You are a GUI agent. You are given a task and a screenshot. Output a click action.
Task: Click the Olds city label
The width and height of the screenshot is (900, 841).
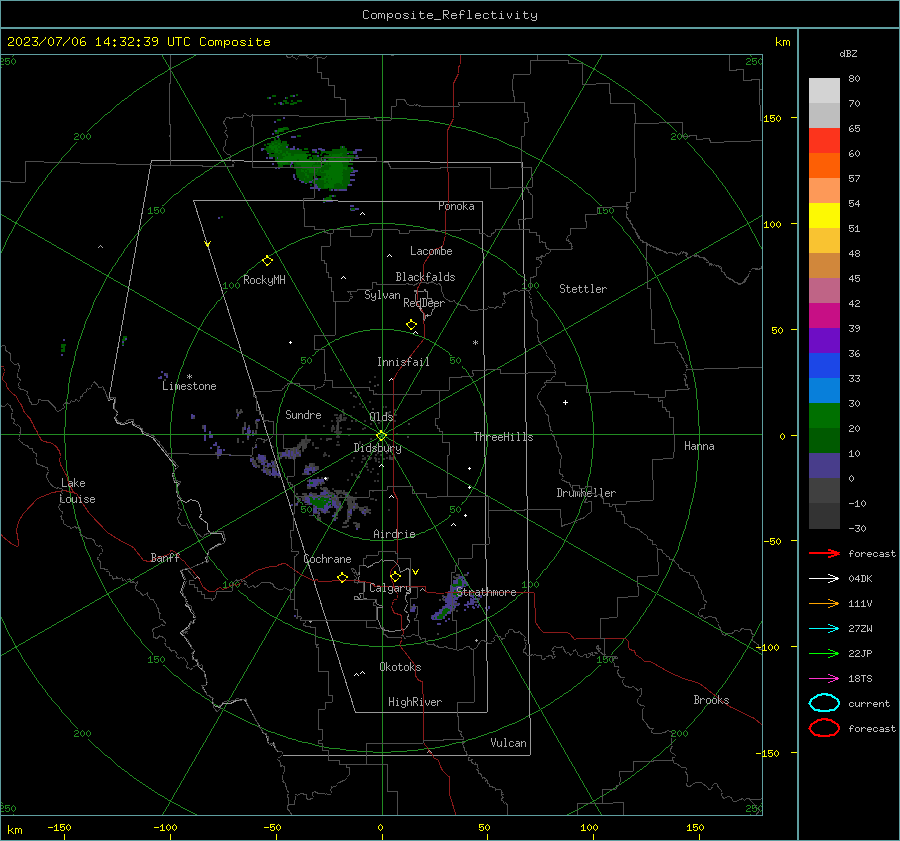point(381,416)
